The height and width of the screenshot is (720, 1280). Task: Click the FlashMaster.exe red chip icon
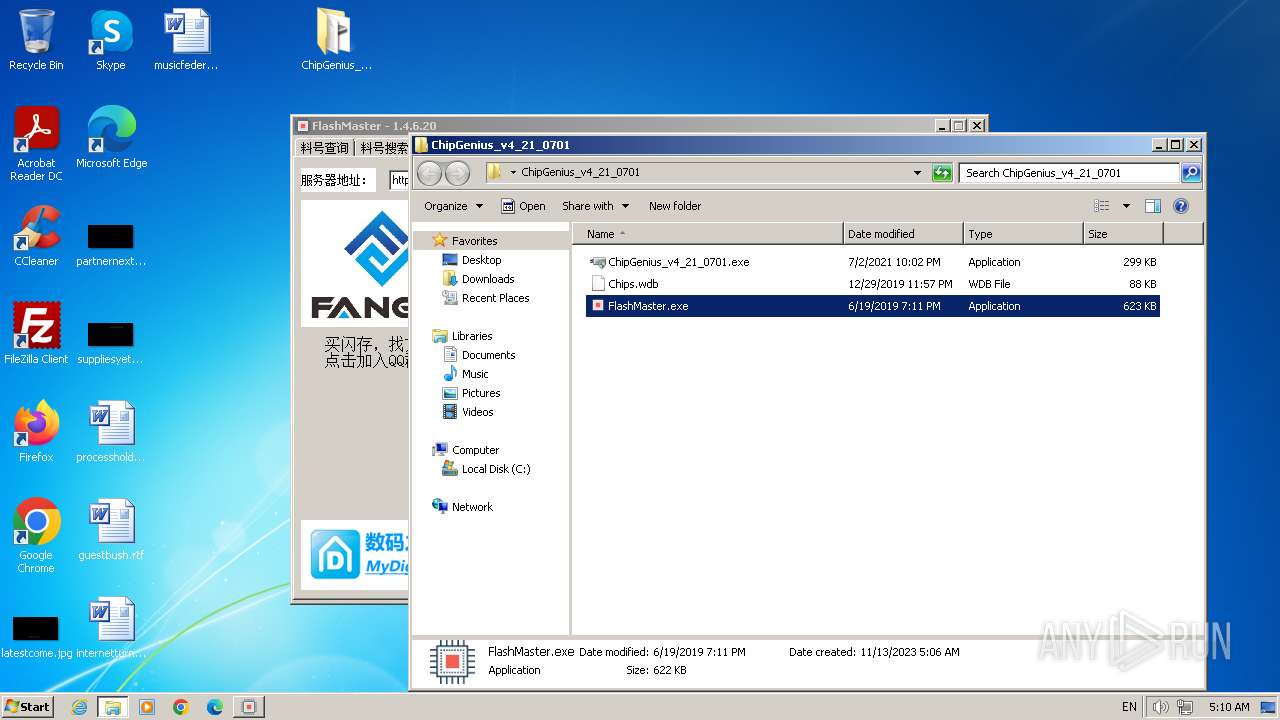pos(598,306)
